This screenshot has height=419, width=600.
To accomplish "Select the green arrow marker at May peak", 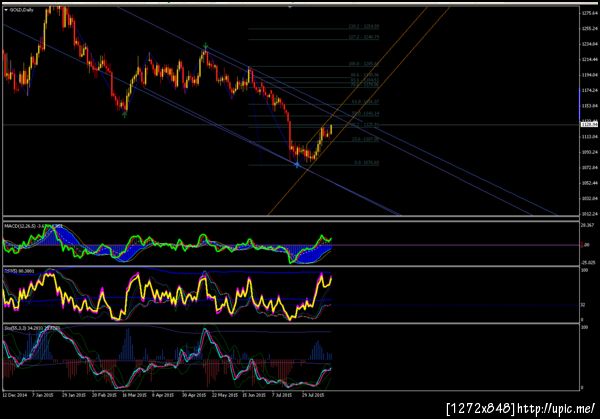I will coord(205,46).
